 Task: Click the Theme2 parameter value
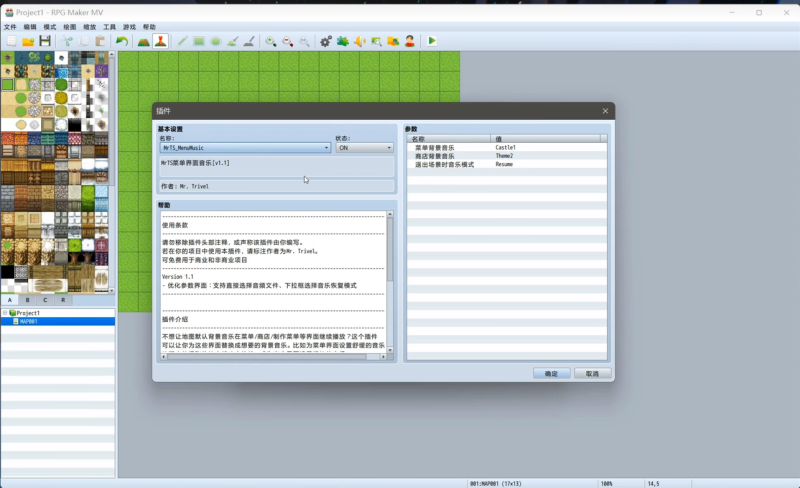505,156
